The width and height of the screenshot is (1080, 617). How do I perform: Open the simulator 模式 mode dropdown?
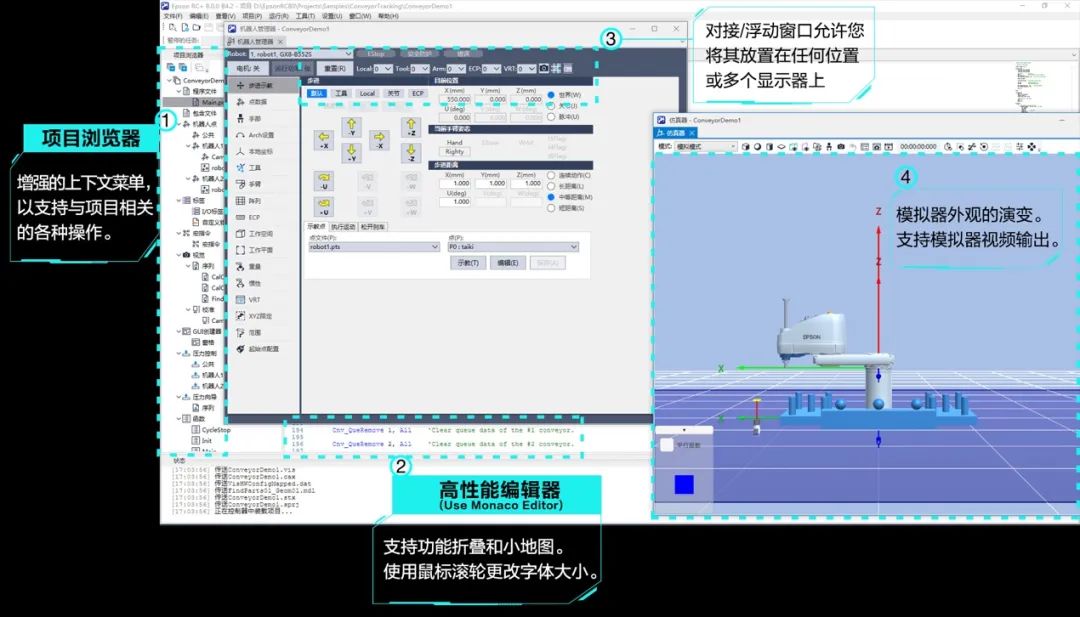[705, 147]
